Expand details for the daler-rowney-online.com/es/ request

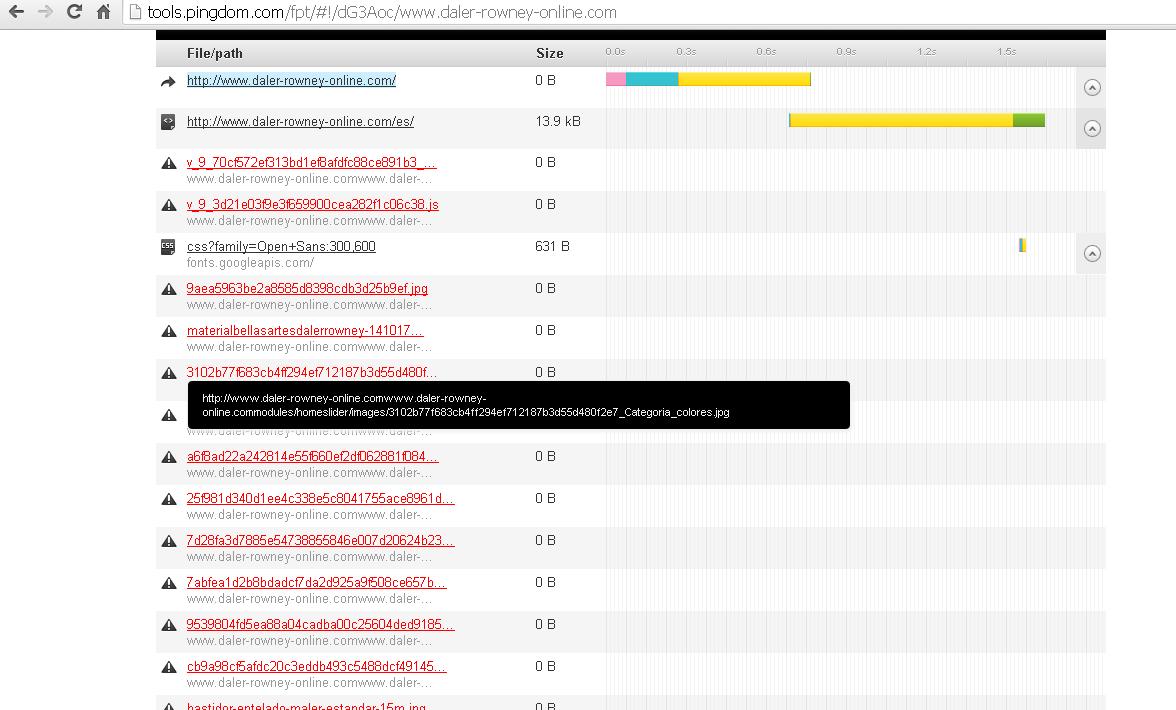(1092, 128)
